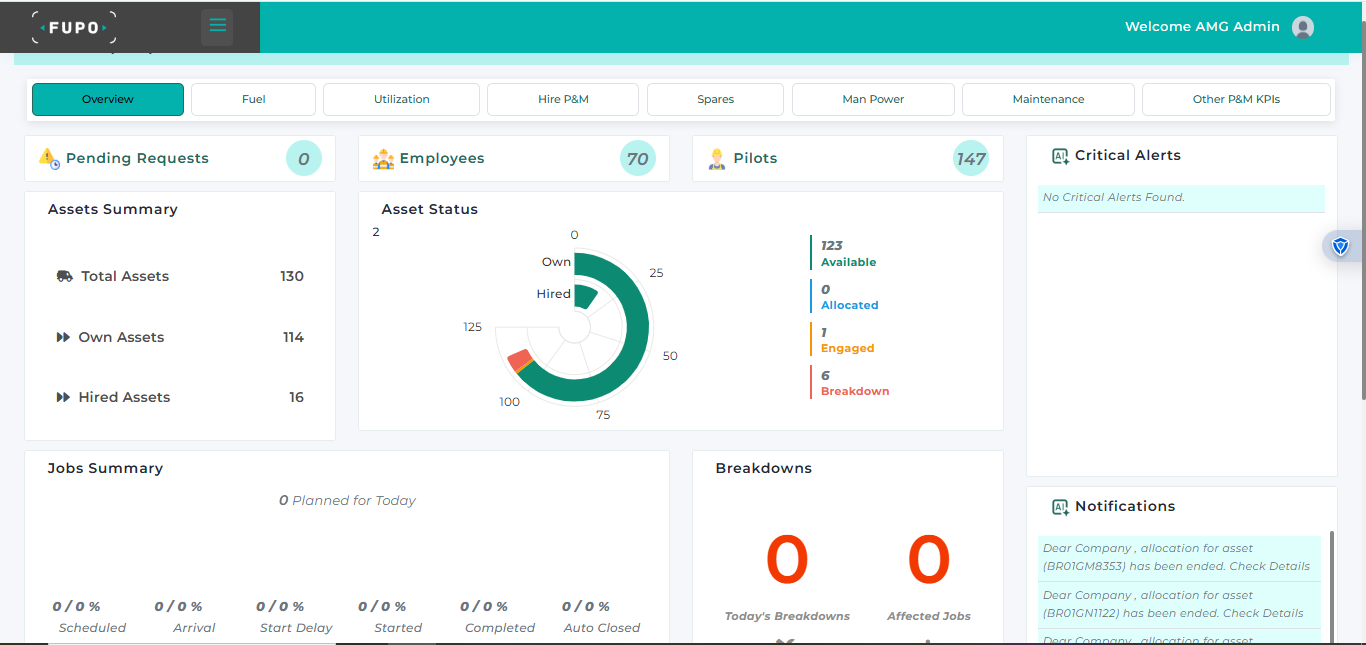The height and width of the screenshot is (645, 1366).
Task: Open the Spares tab
Action: pyautogui.click(x=715, y=99)
